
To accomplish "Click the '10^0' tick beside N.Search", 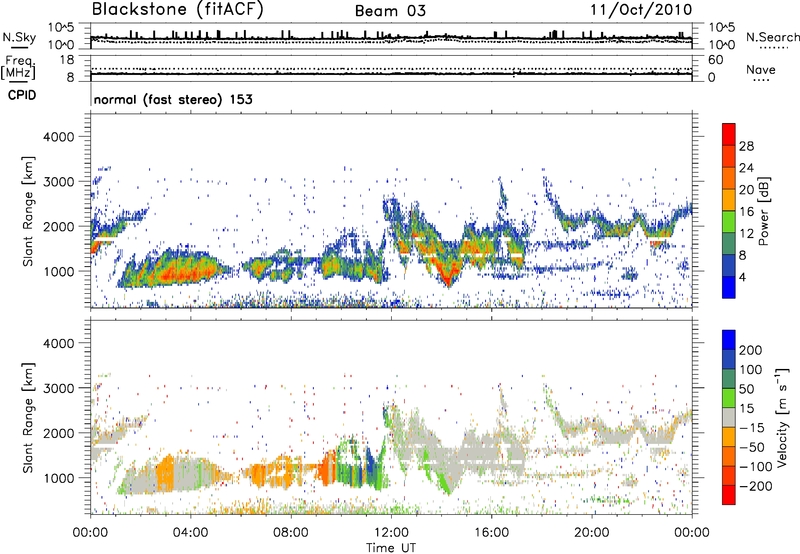I will [x=722, y=45].
